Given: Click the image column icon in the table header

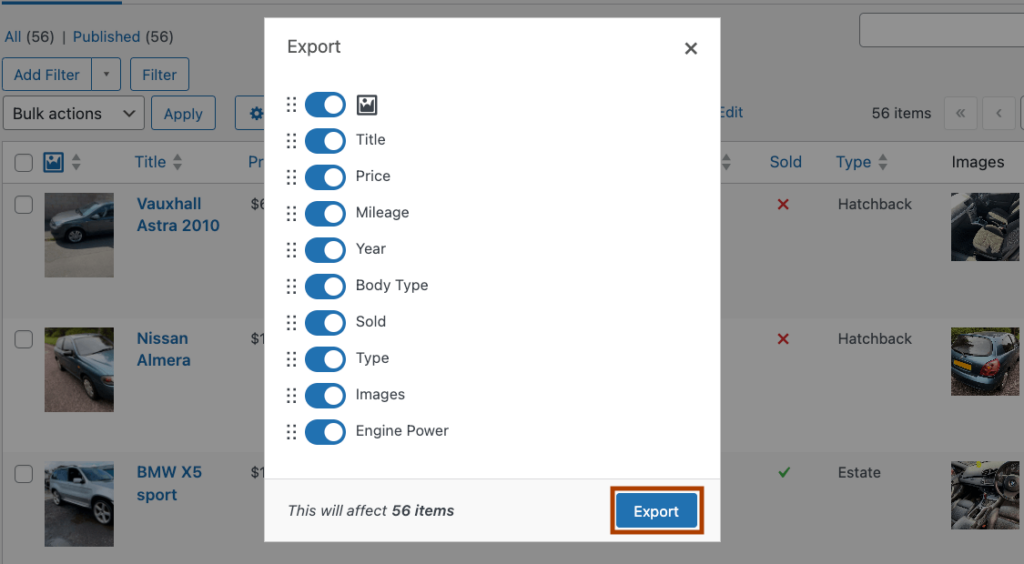Looking at the screenshot, I should pyautogui.click(x=54, y=162).
